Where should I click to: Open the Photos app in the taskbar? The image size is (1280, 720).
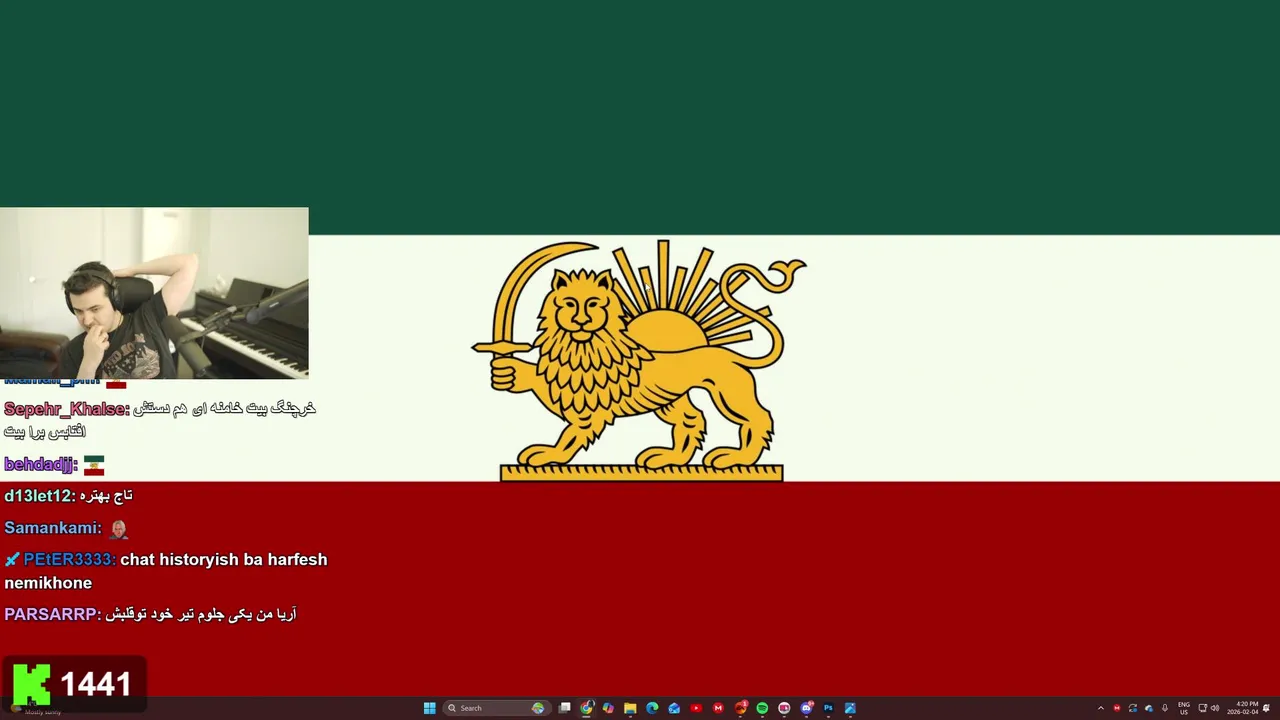(850, 708)
